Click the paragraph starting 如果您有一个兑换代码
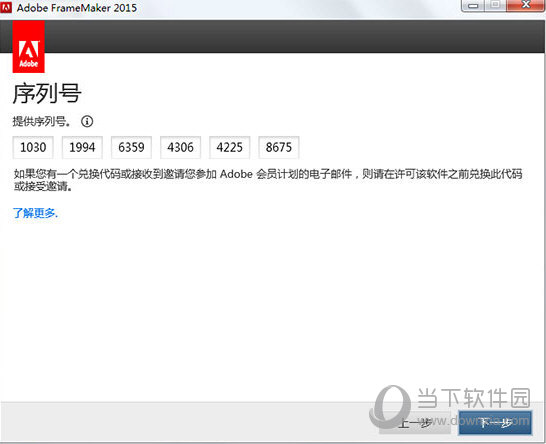 (x=268, y=180)
